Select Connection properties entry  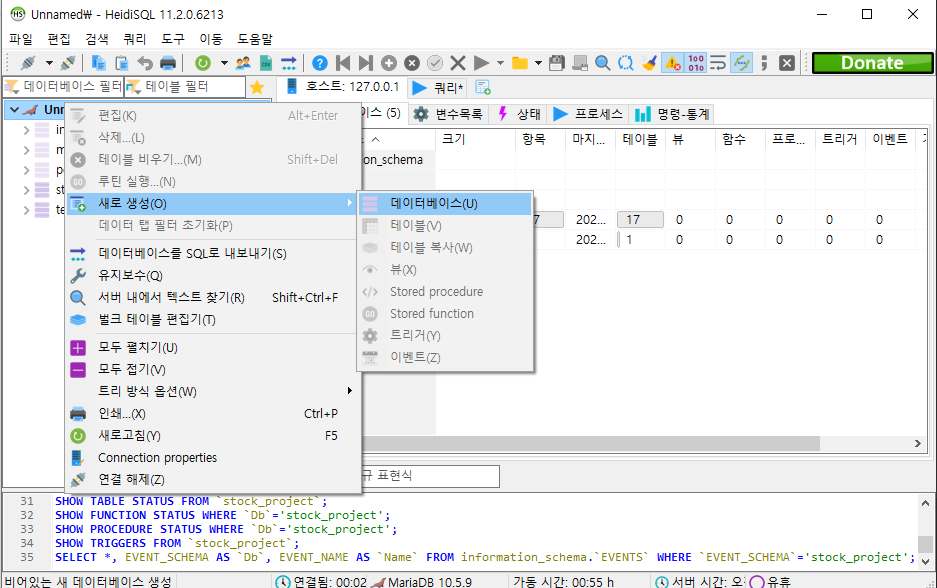coord(212,458)
